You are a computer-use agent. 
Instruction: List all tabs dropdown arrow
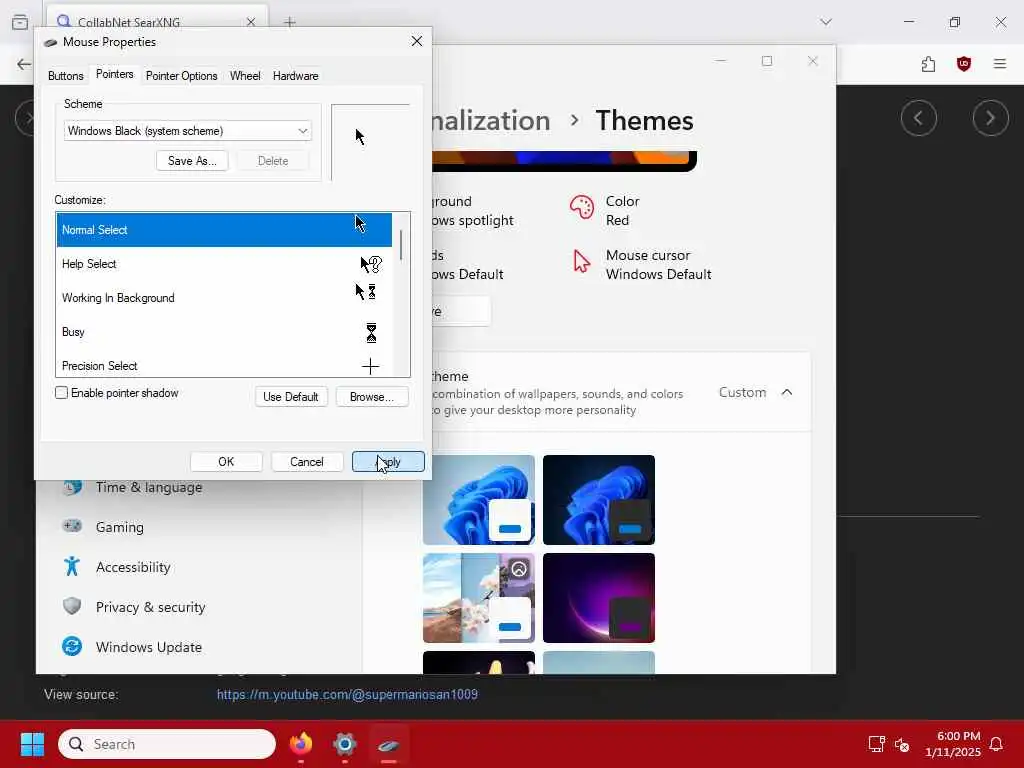click(825, 22)
